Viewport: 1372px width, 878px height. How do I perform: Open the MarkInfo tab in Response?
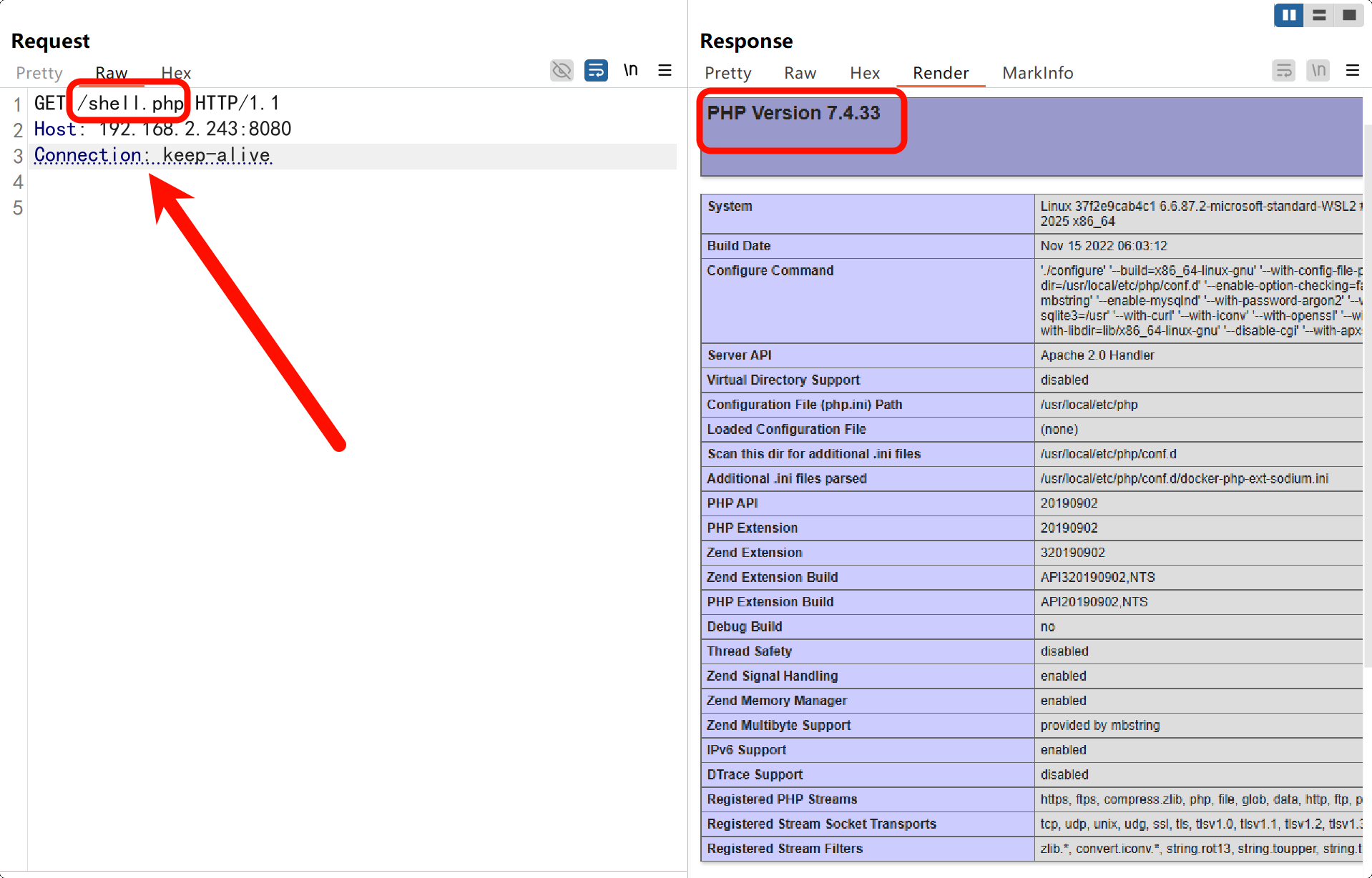click(1037, 73)
